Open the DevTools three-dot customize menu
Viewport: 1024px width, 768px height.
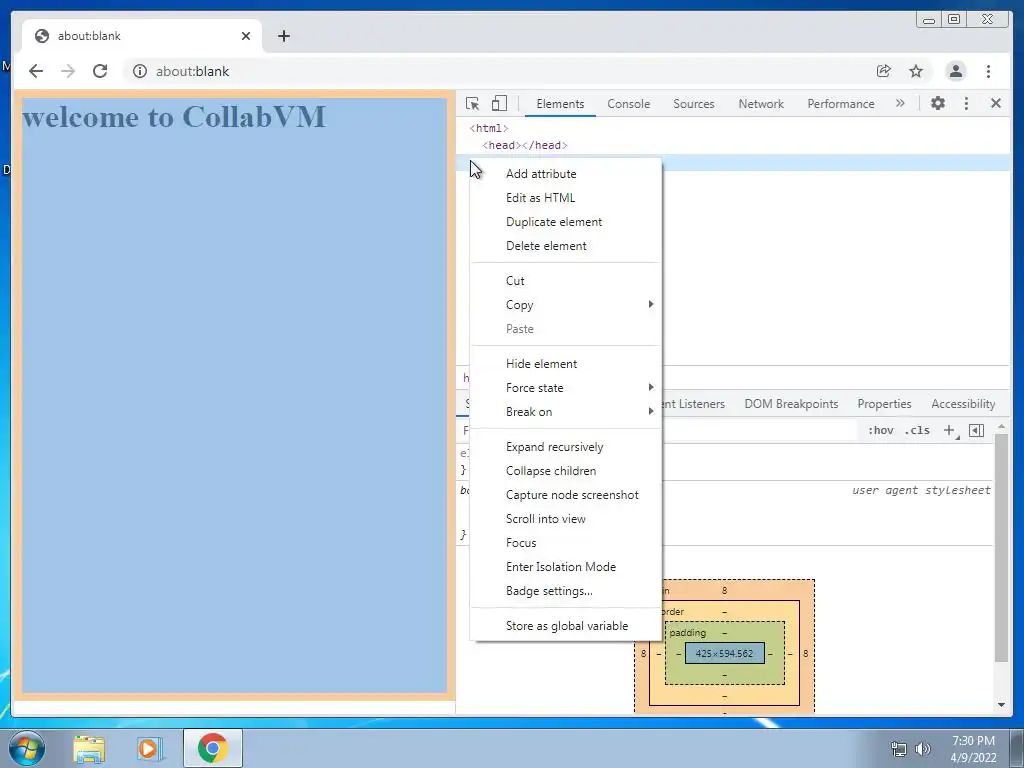[x=967, y=103]
